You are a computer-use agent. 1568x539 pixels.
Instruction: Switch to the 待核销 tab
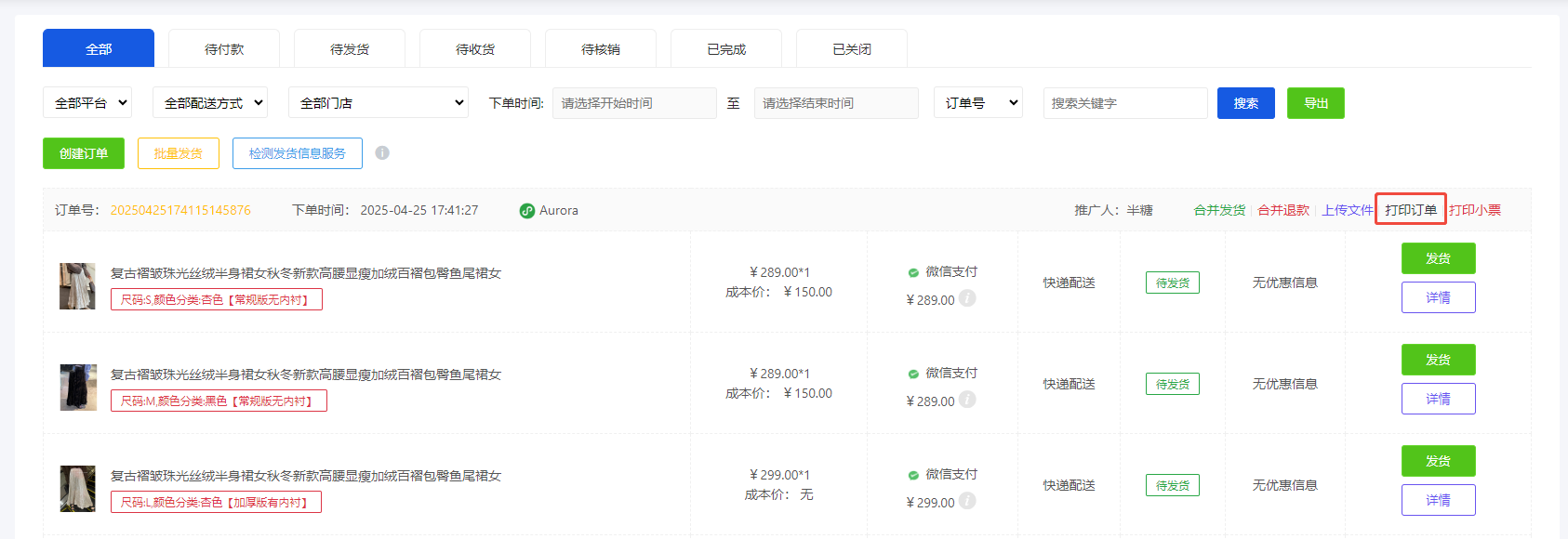tap(601, 49)
